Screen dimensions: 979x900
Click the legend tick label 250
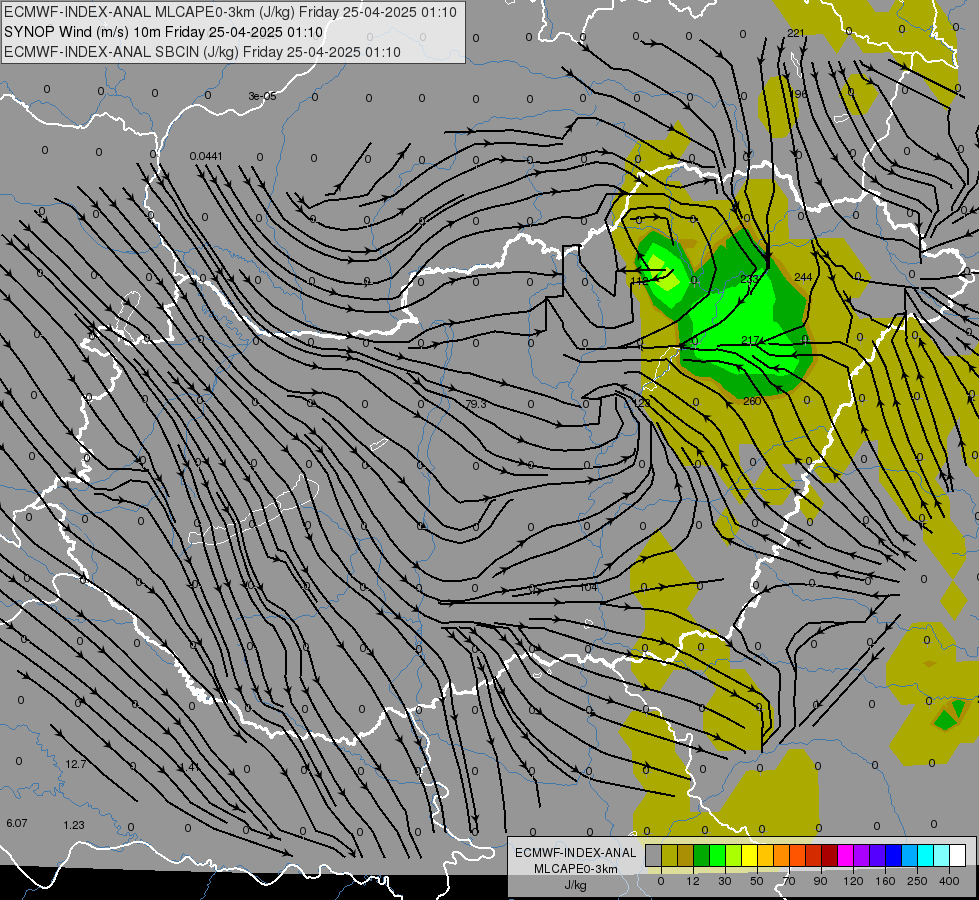917,881
